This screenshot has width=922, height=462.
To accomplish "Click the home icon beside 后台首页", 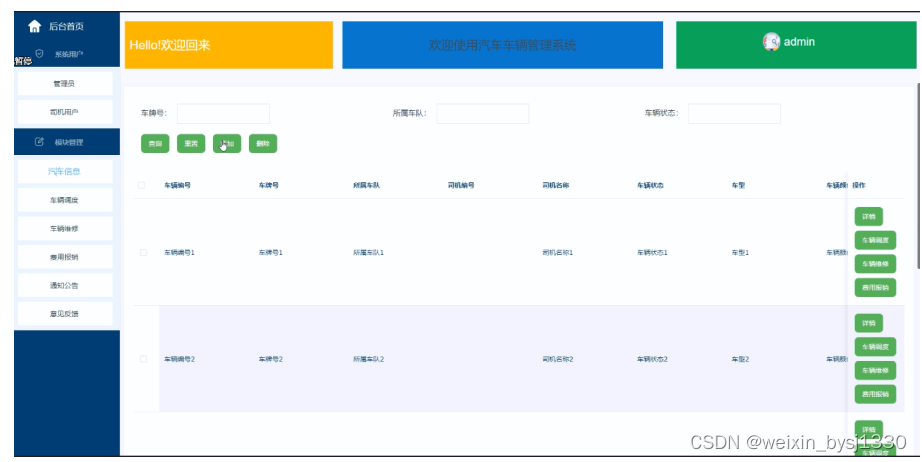I will point(35,26).
